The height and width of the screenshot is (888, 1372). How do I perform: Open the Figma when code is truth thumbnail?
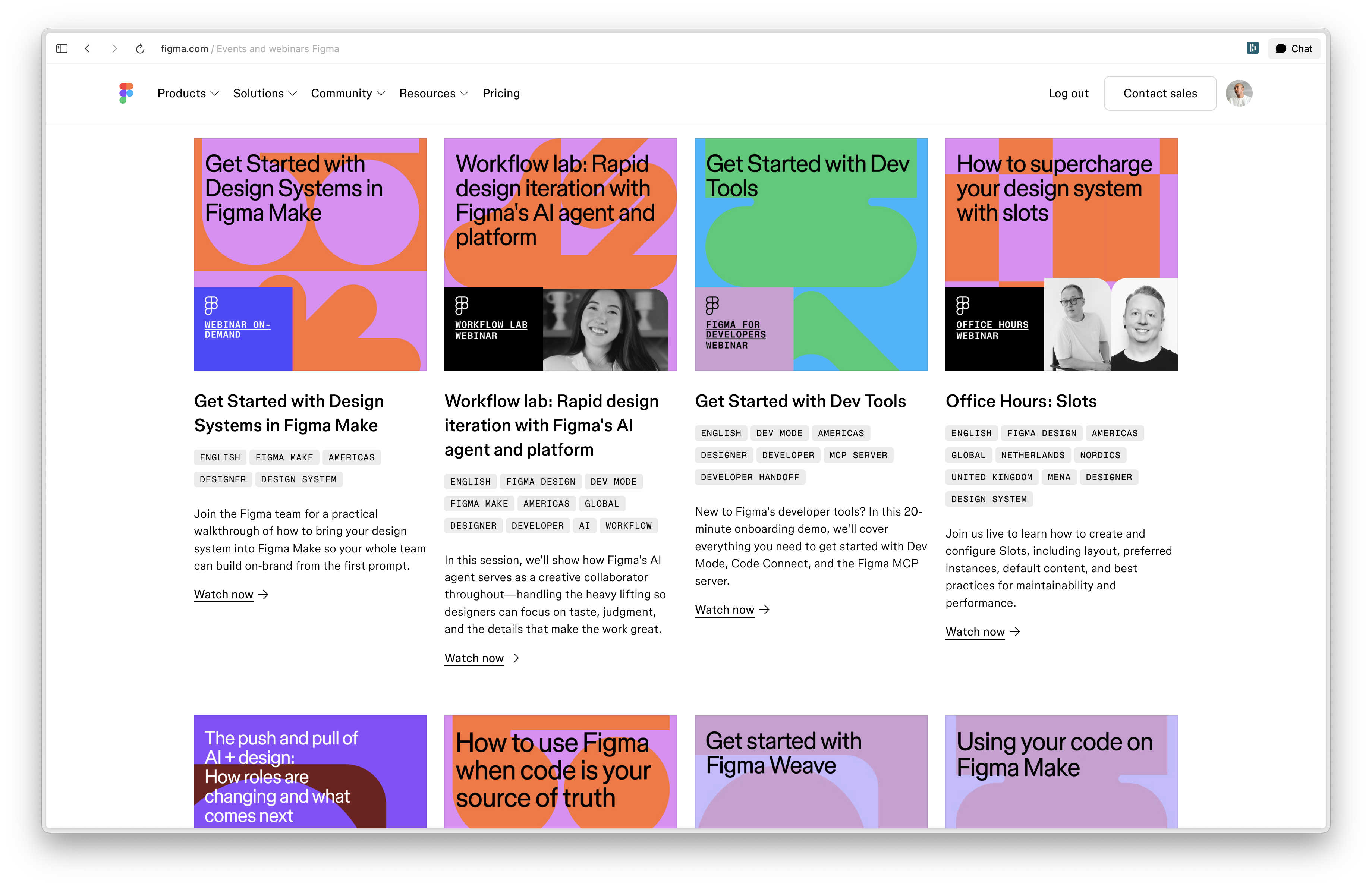point(560,772)
